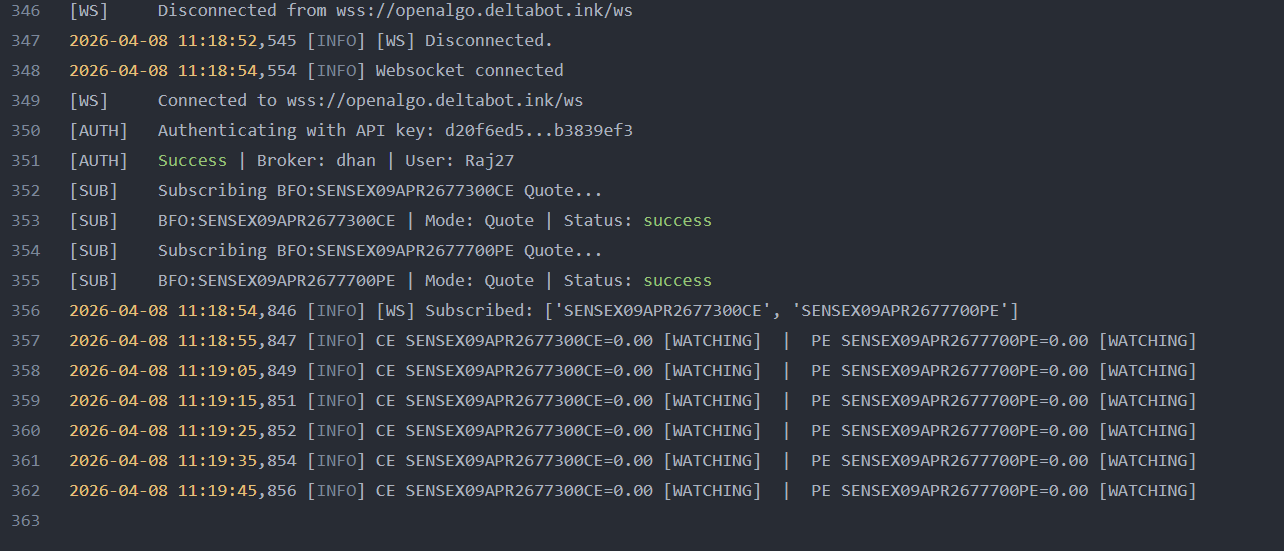This screenshot has width=1284, height=551.
Task: Click green success status on line 353
Action: (677, 221)
